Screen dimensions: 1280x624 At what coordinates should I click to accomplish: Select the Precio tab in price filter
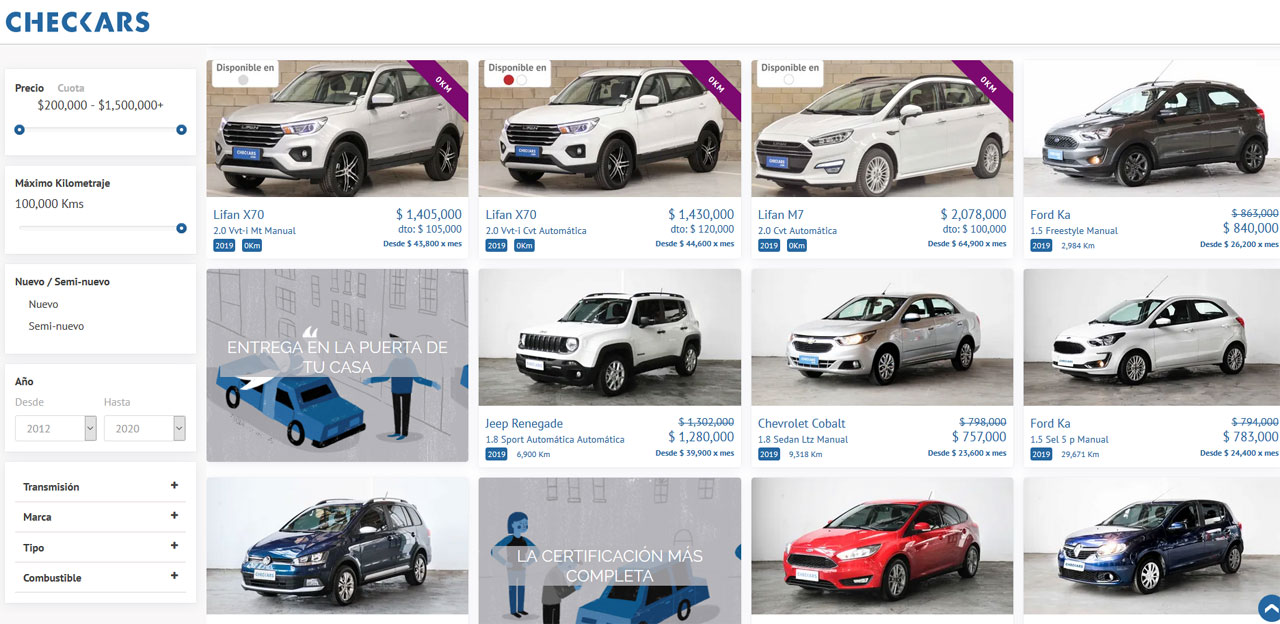29,88
